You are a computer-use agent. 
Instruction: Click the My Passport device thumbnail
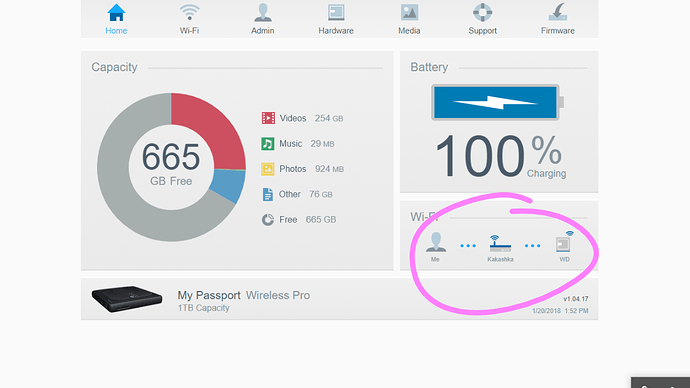pos(127,299)
